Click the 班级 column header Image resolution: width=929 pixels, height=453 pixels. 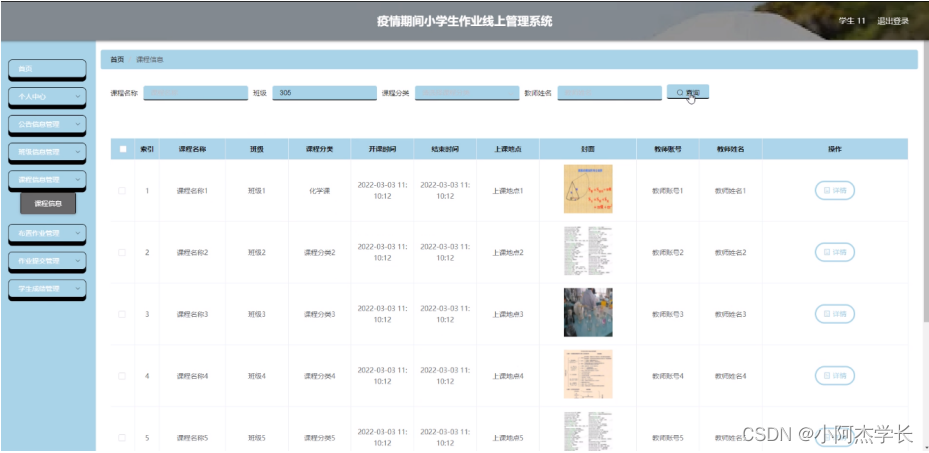257,149
